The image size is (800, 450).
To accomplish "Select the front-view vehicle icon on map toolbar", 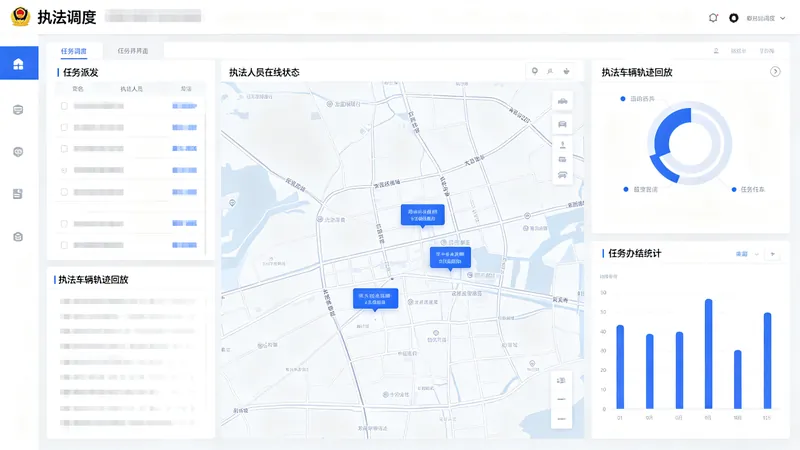I will [562, 124].
